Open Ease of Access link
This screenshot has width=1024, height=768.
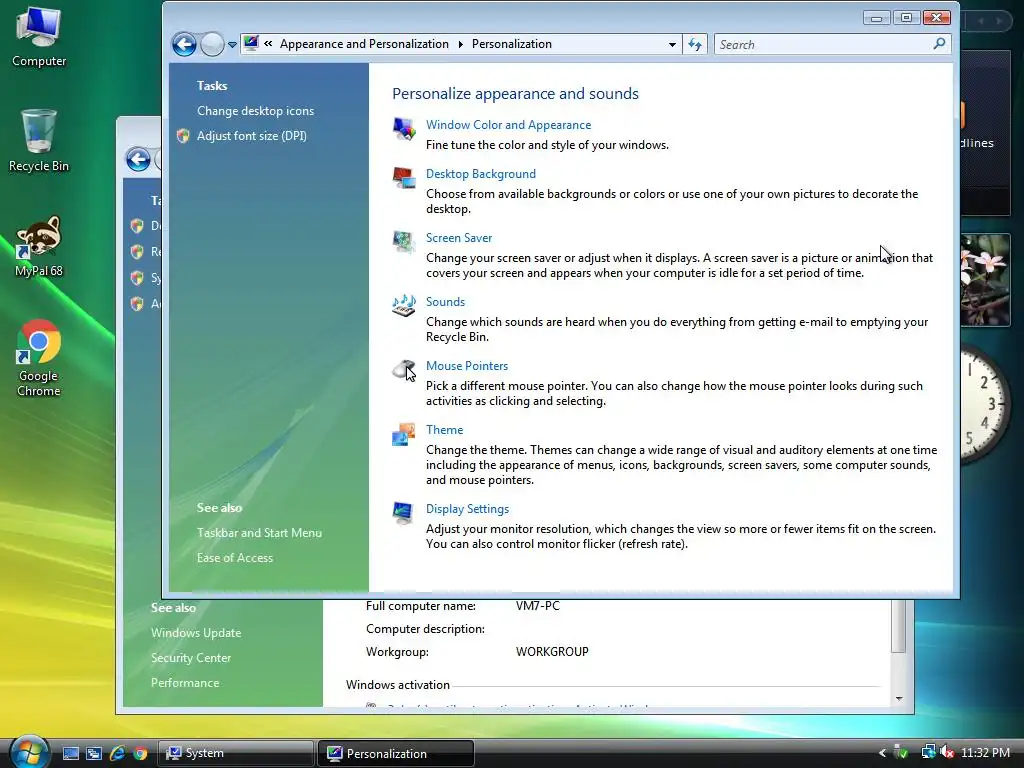pyautogui.click(x=234, y=558)
